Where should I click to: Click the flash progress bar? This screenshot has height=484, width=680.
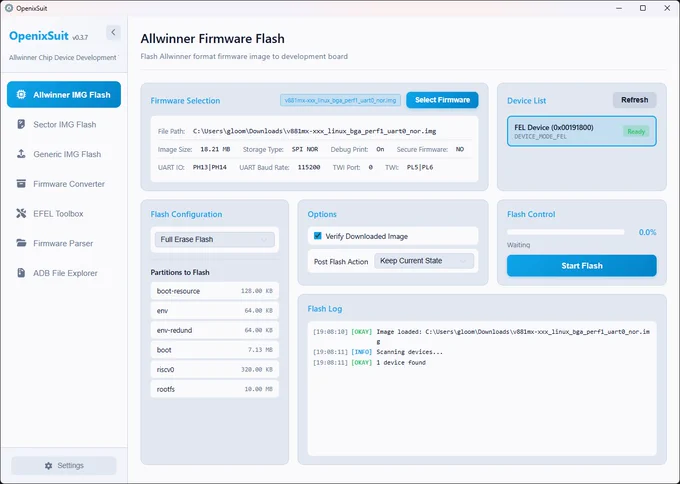coord(566,232)
